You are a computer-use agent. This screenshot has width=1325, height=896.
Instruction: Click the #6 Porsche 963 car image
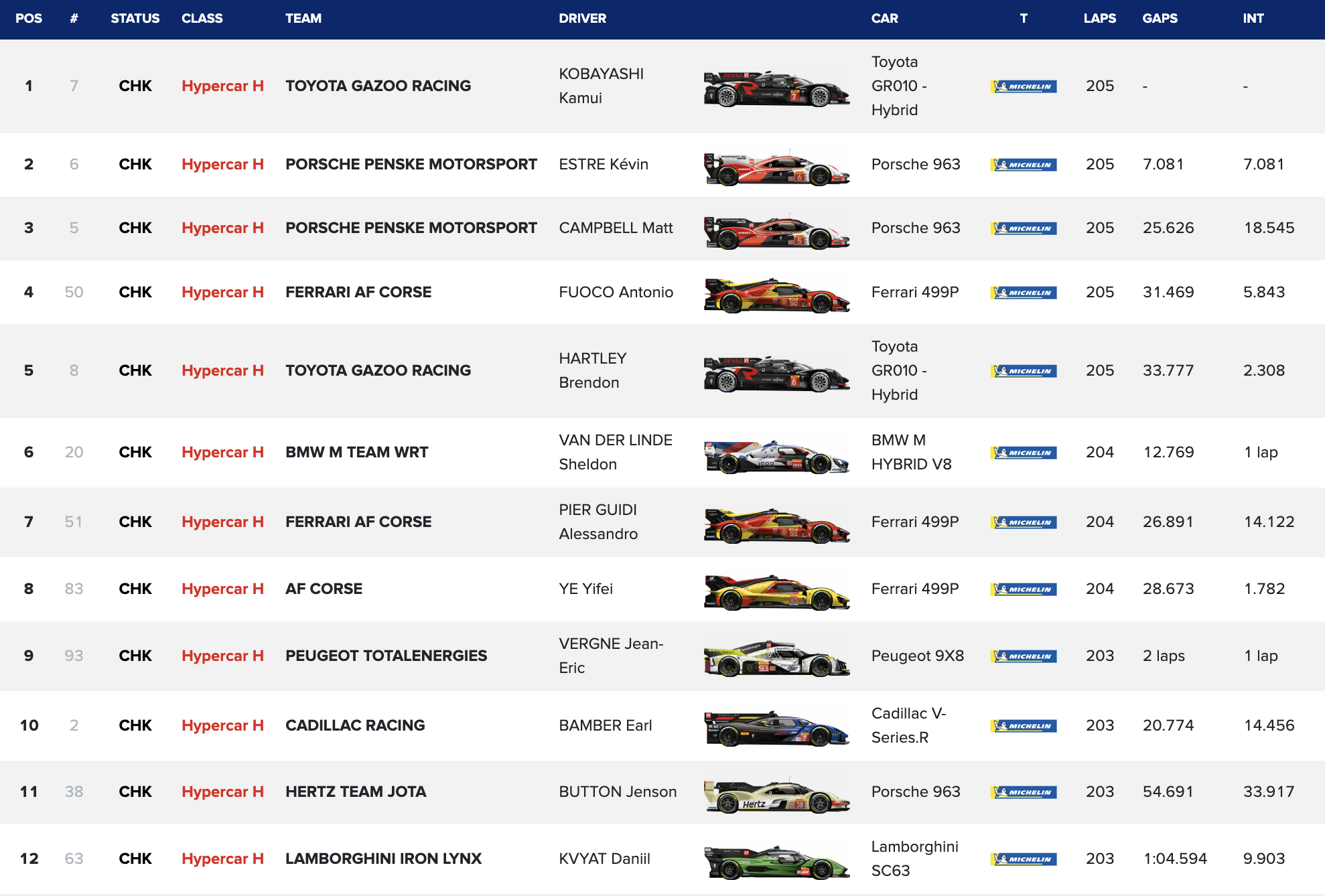pyautogui.click(x=776, y=167)
